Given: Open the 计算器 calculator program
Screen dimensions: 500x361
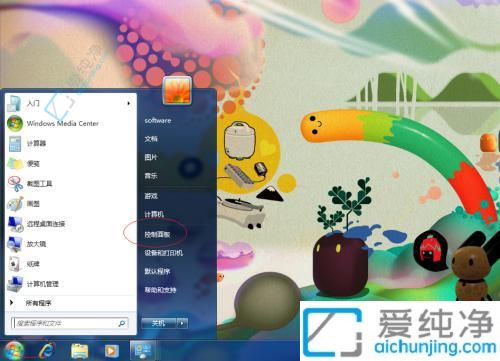Looking at the screenshot, I should tap(70, 143).
